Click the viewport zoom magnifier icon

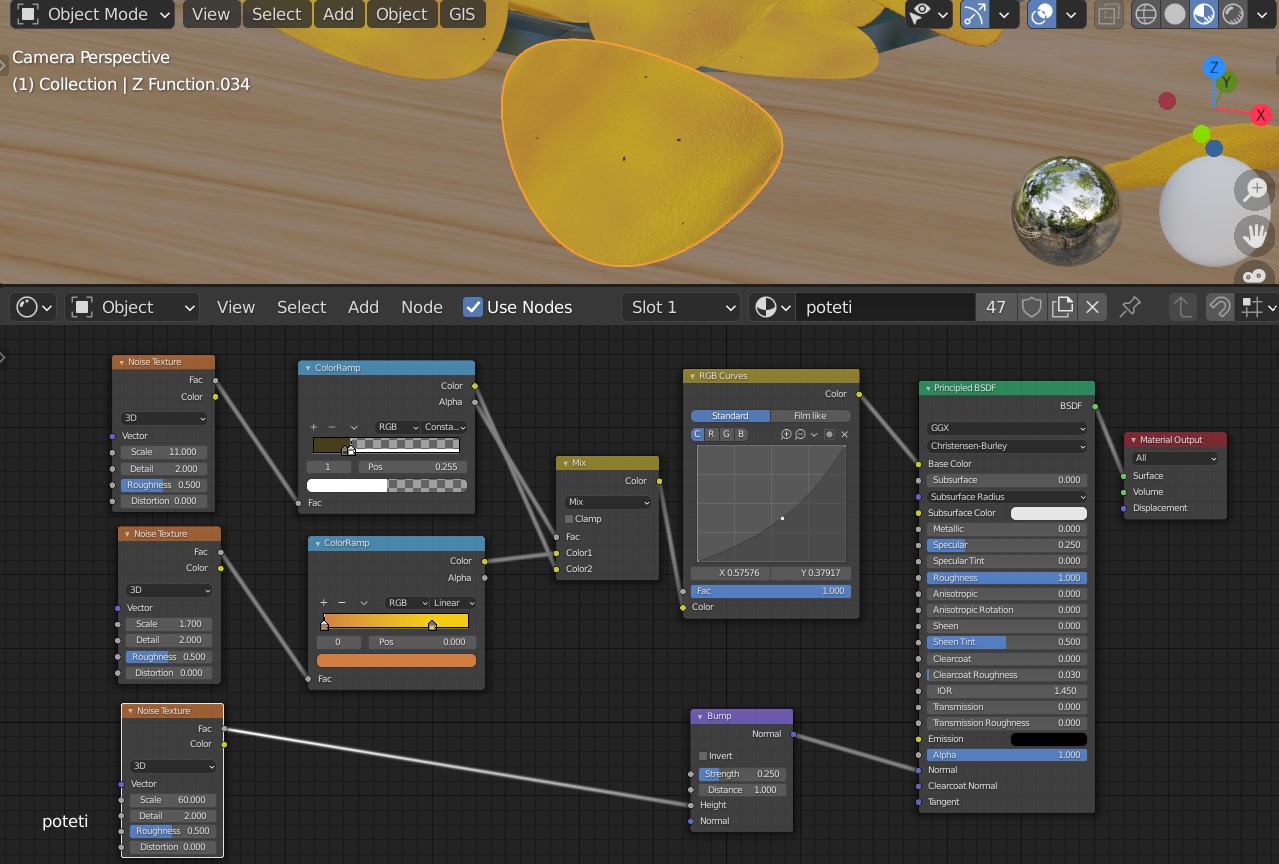(x=1255, y=189)
